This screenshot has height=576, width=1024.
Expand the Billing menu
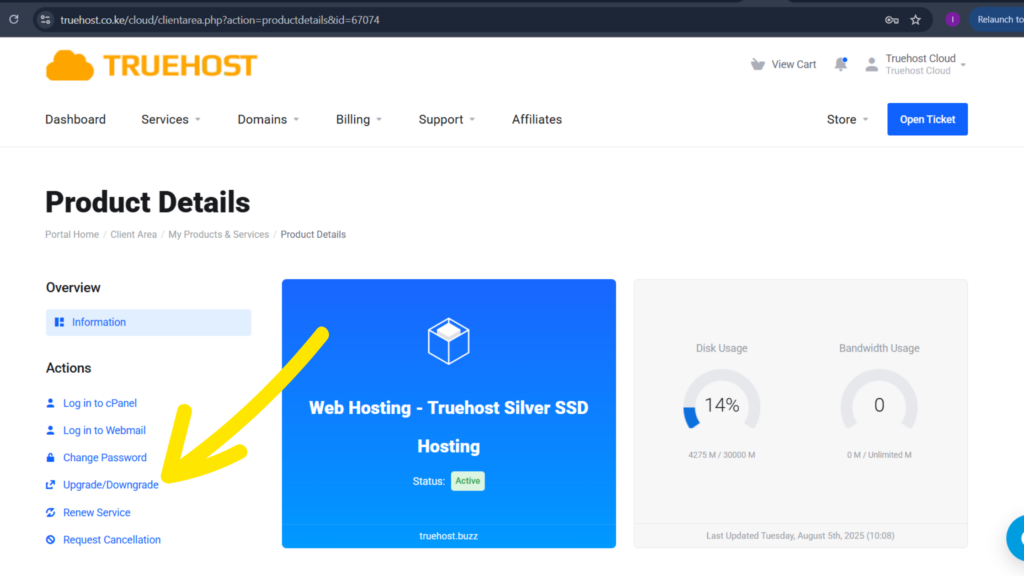tap(359, 120)
